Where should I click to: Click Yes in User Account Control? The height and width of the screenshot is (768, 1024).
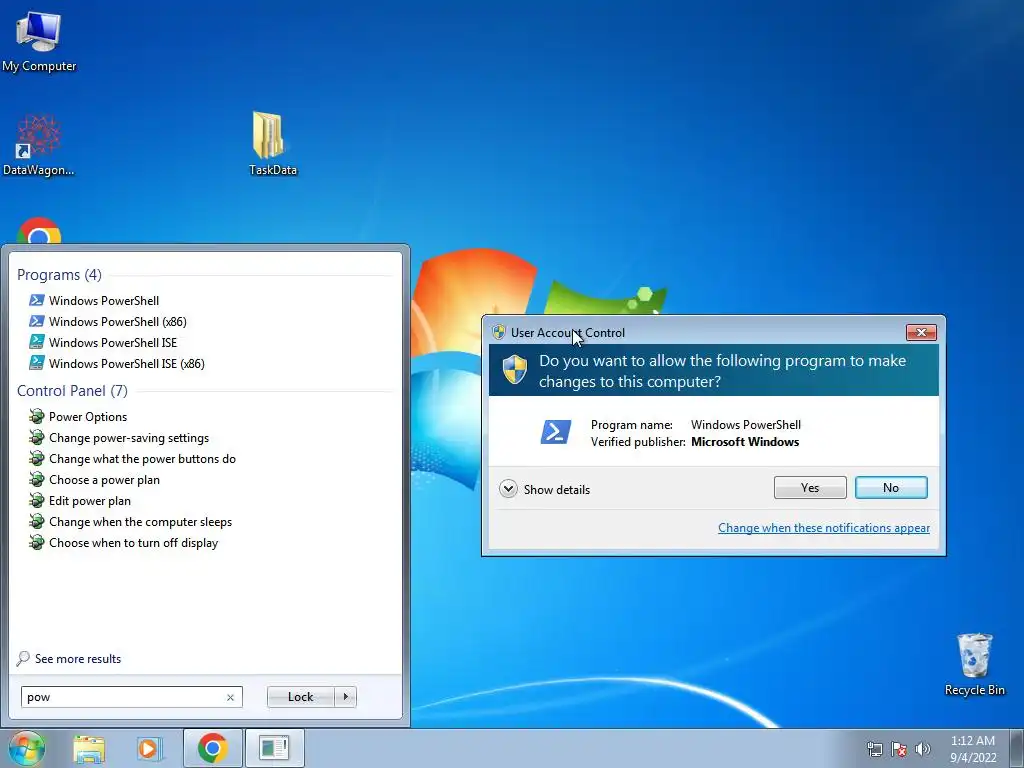point(810,488)
